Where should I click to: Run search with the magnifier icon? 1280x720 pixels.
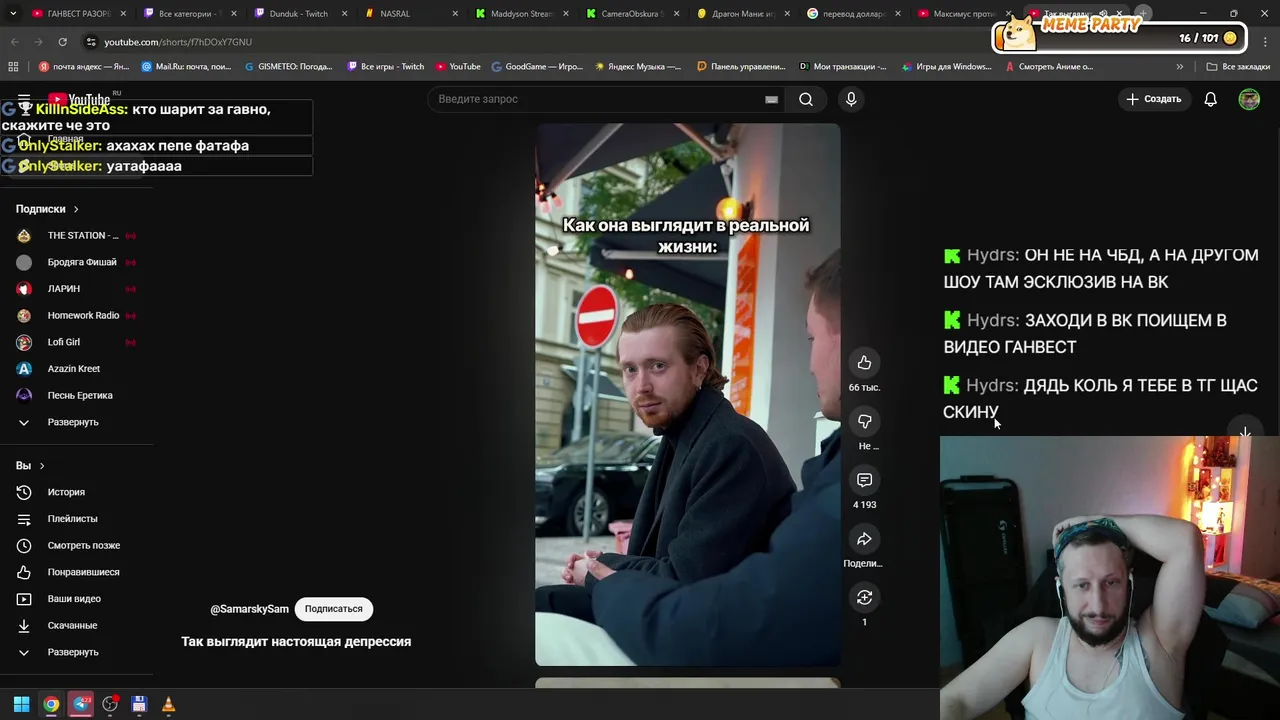[806, 99]
